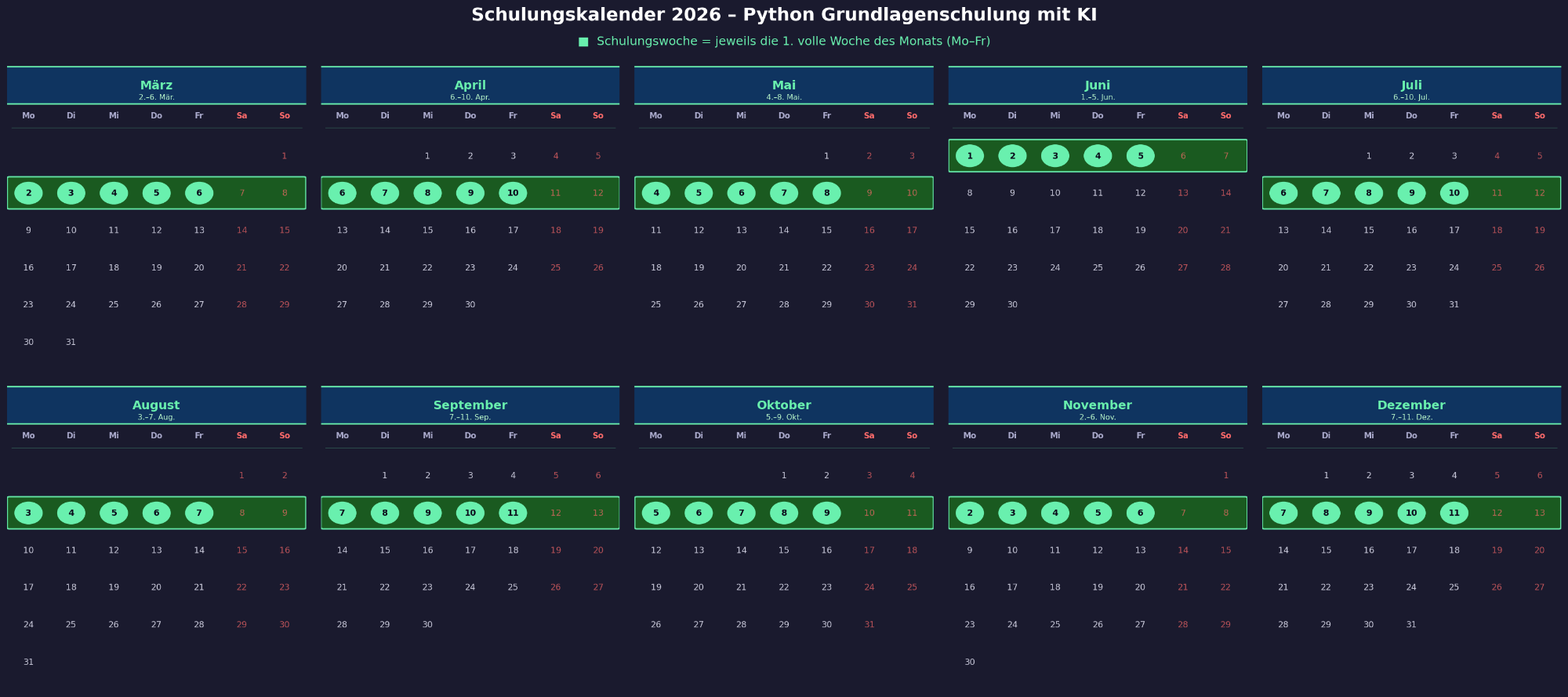Select highlighted day 8 in Juli
This screenshot has height=697, width=1568.
[1369, 193]
